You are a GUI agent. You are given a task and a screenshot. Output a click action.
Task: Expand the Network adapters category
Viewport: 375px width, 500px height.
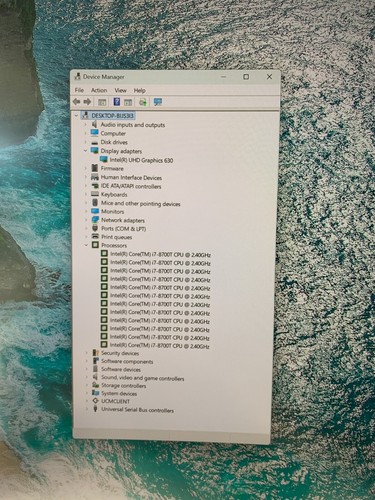(86, 220)
